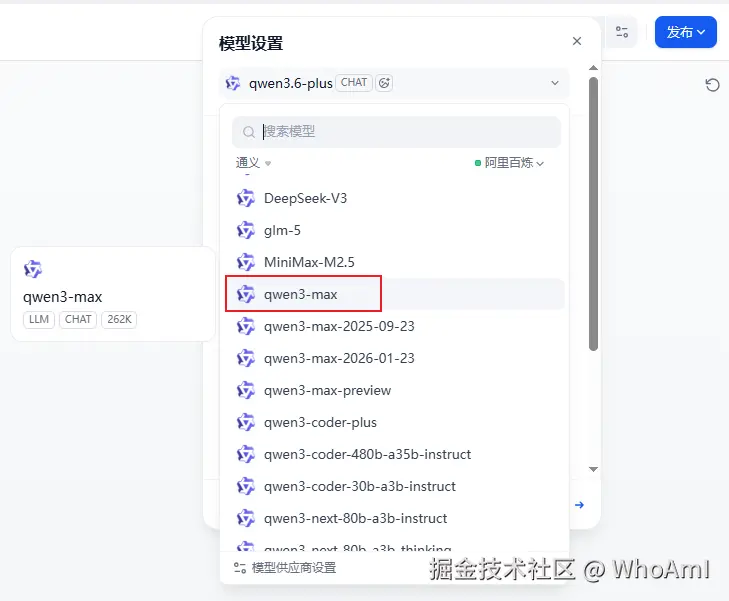Click the scrollbar down arrow
The image size is (729, 601).
(593, 469)
